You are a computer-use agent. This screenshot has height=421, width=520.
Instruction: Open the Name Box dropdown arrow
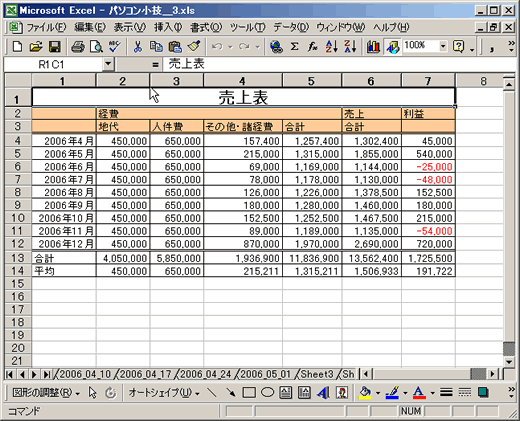[108, 64]
